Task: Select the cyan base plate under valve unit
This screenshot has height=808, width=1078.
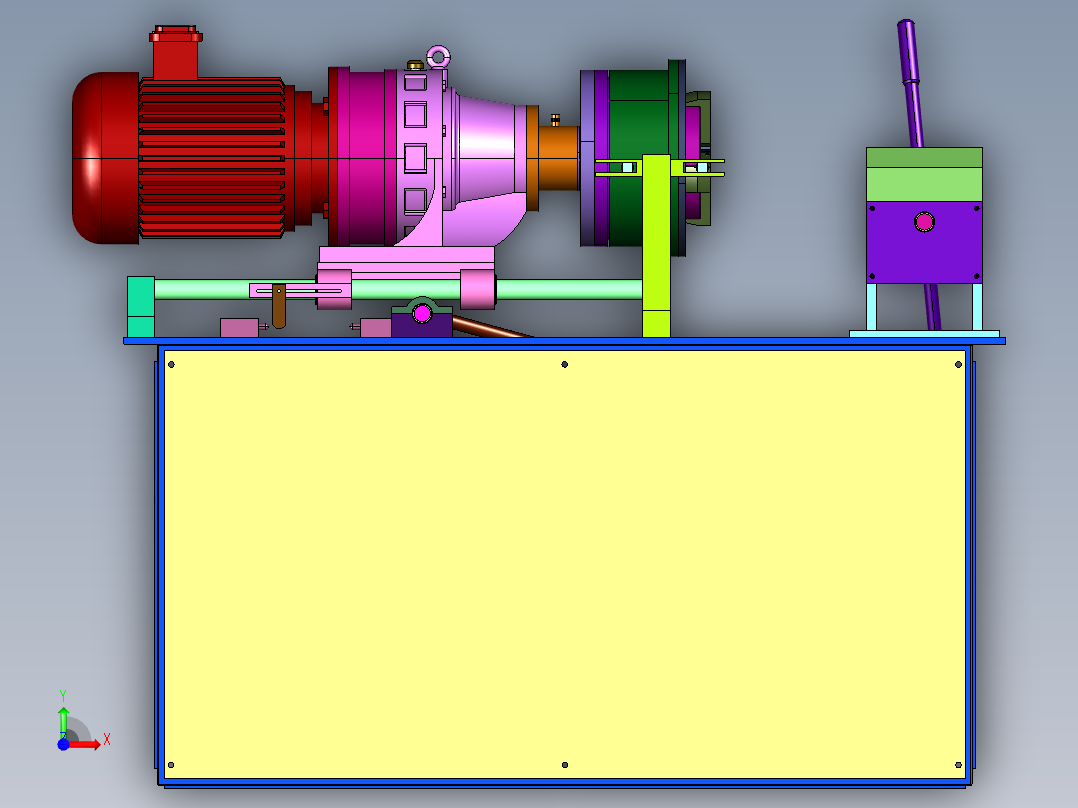Action: tap(925, 334)
